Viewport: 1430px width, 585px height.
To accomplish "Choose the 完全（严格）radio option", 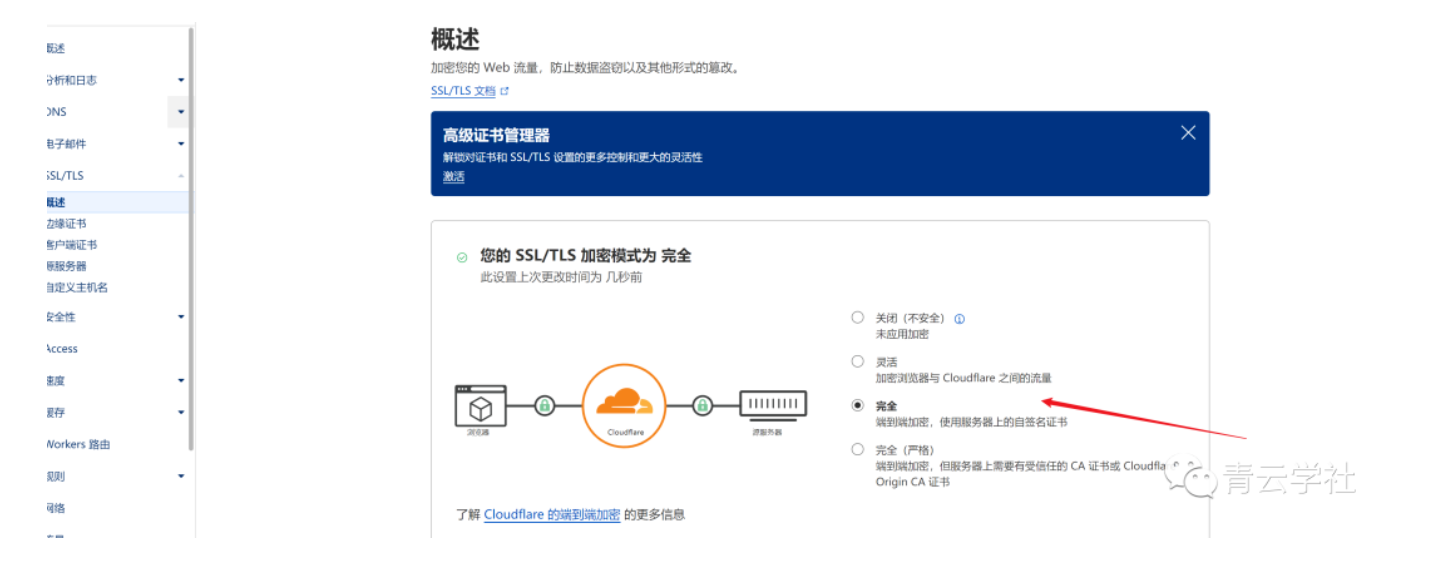I will click(x=857, y=450).
